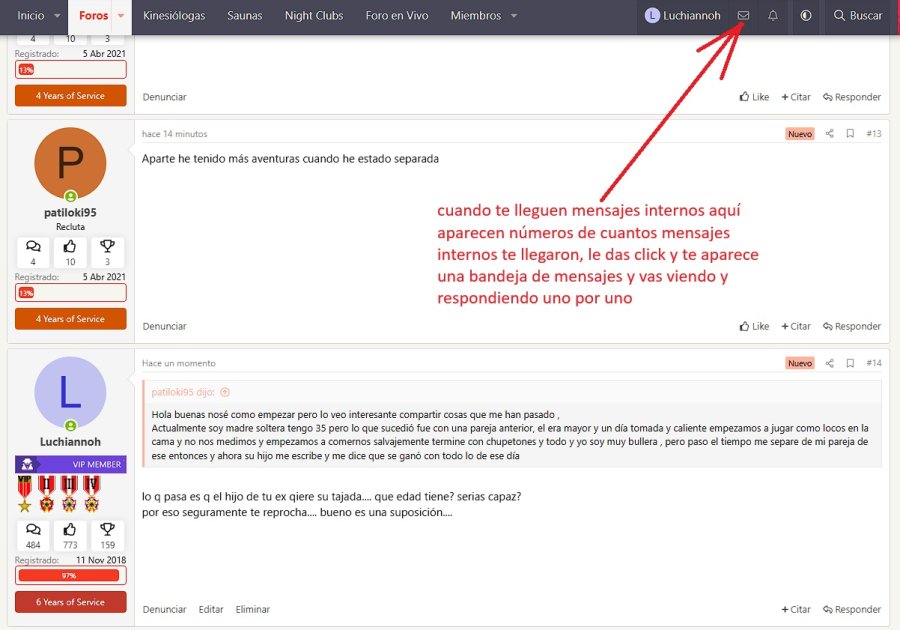Image resolution: width=900 pixels, height=630 pixels.
Task: Share post #13 using the share icon
Action: 829,134
